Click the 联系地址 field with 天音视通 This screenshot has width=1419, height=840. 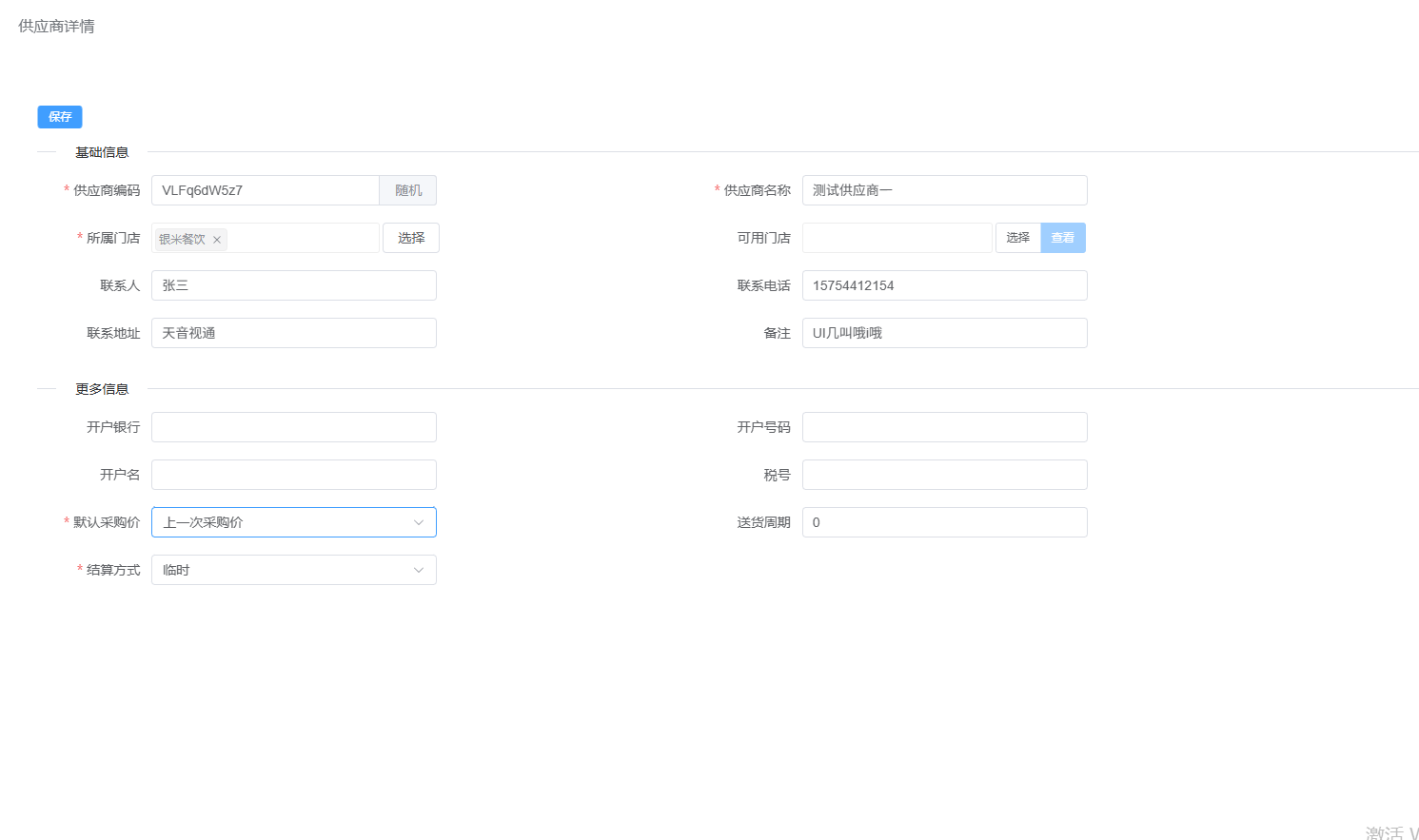point(294,333)
